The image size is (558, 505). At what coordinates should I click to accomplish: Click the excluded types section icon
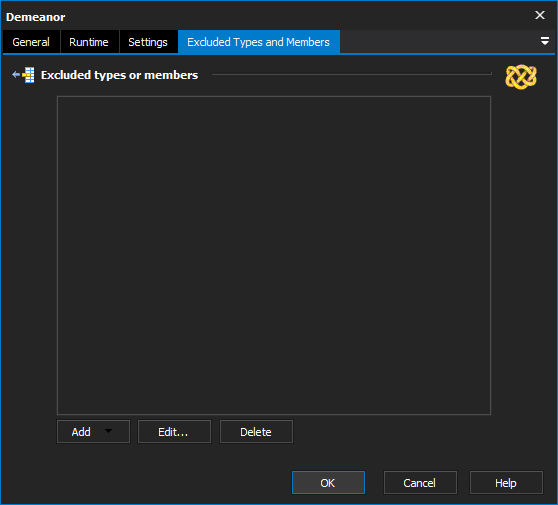[x=23, y=75]
